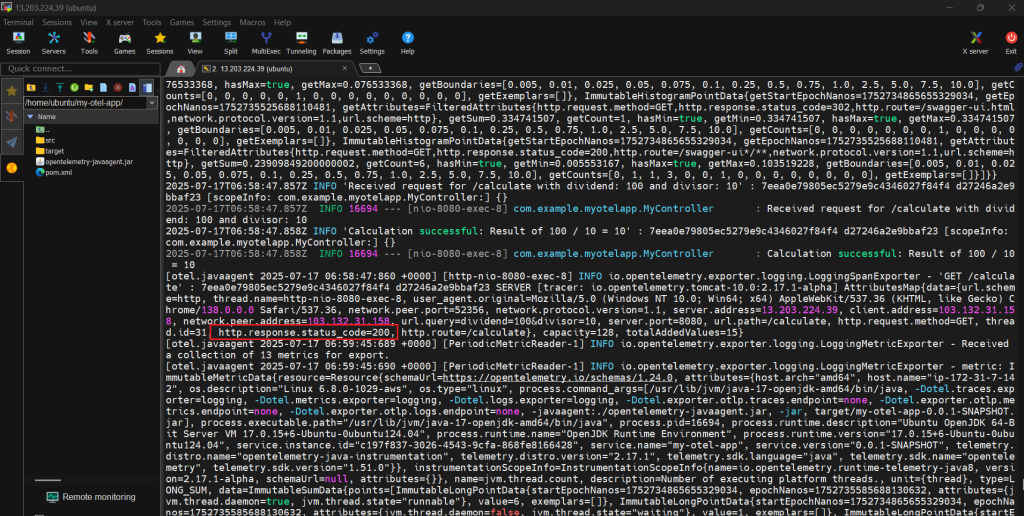1024x516 pixels.
Task: Refresh the SFTP folder with green icon
Action: [x=74, y=87]
